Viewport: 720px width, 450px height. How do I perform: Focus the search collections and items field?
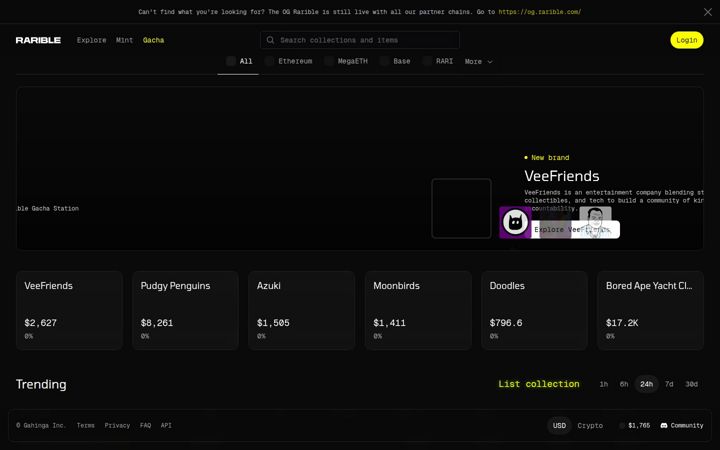360,40
